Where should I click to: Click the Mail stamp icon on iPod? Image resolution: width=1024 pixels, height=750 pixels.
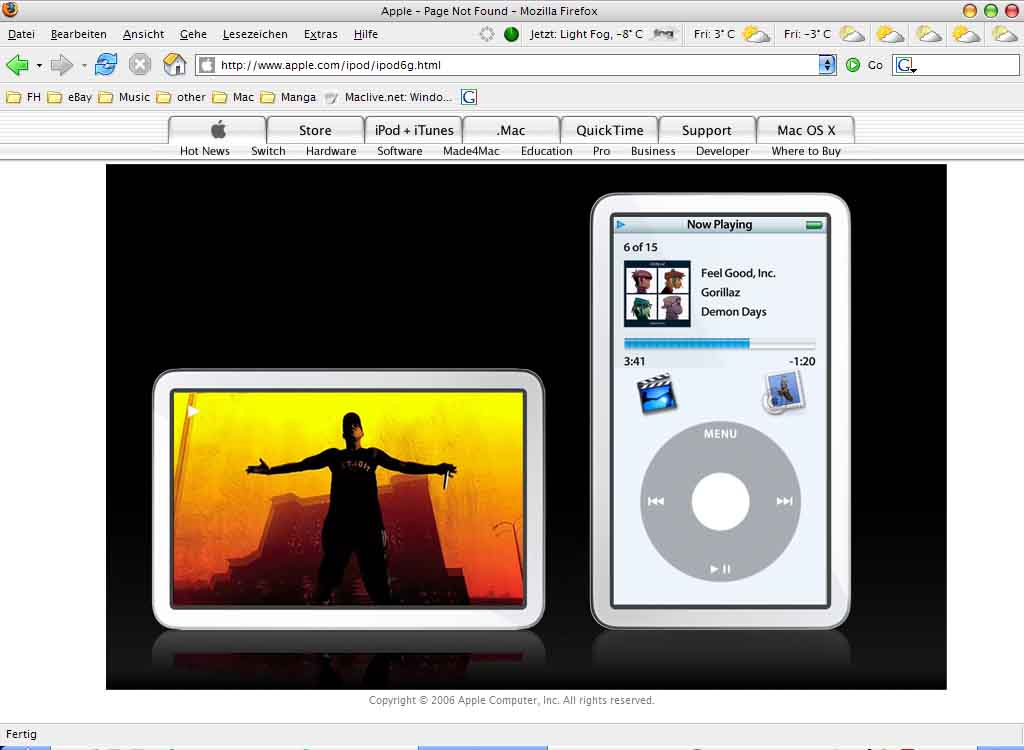(x=784, y=393)
